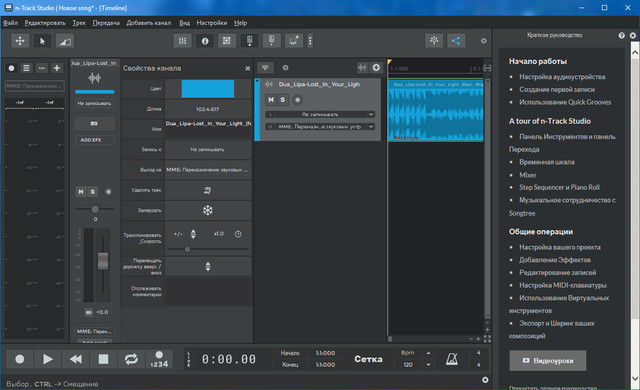Click the waveform add icon above track list

[362, 68]
